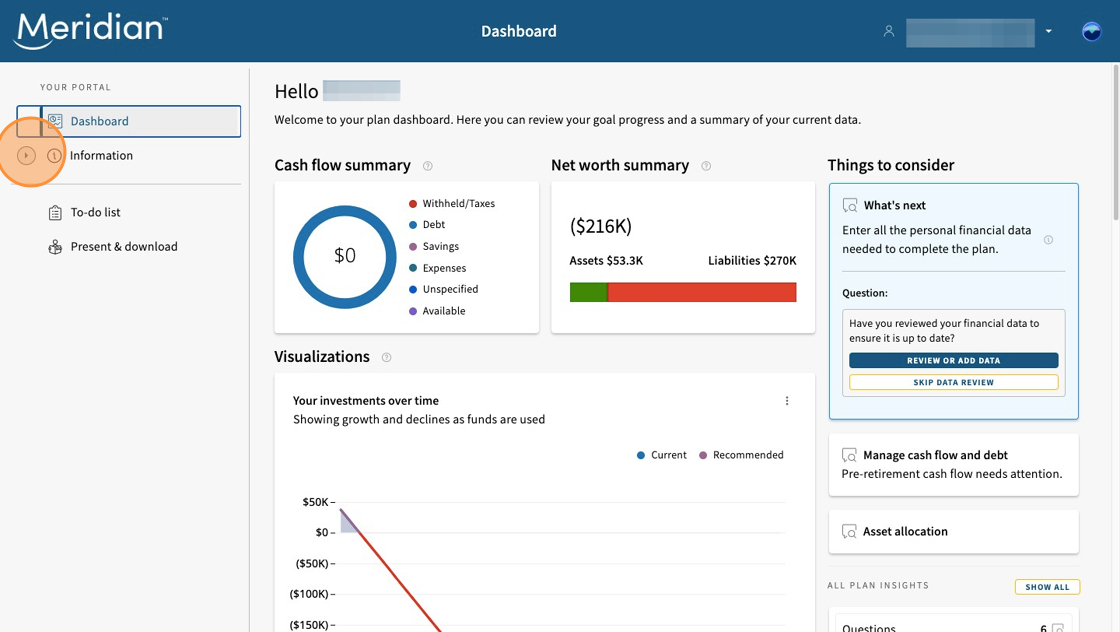Viewport: 1120px width, 632px height.
Task: Open Manage cash flow and debt card
Action: pyautogui.click(x=954, y=465)
